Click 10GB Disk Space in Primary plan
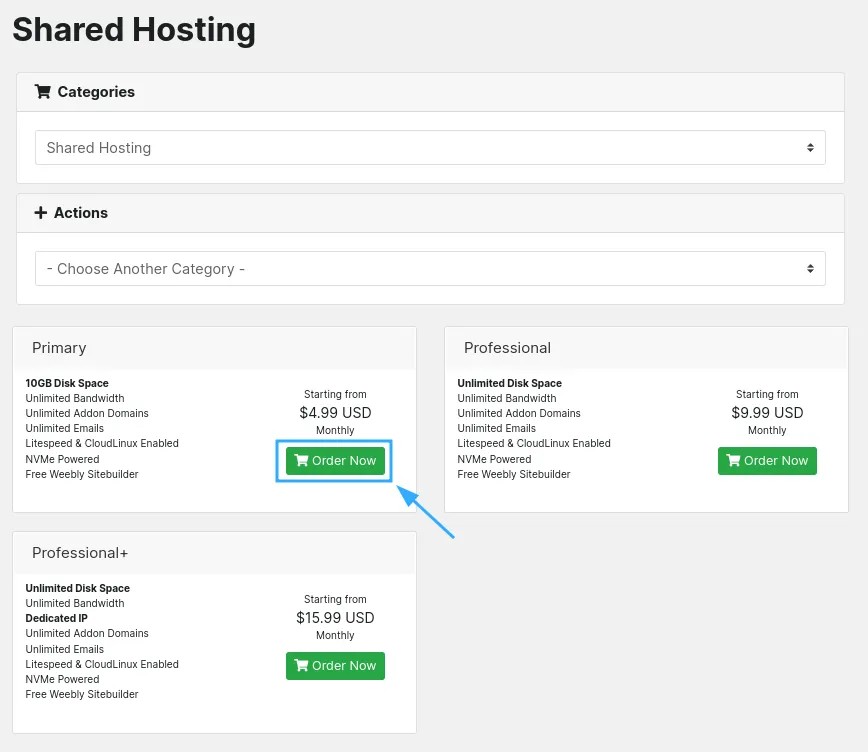 pos(67,383)
